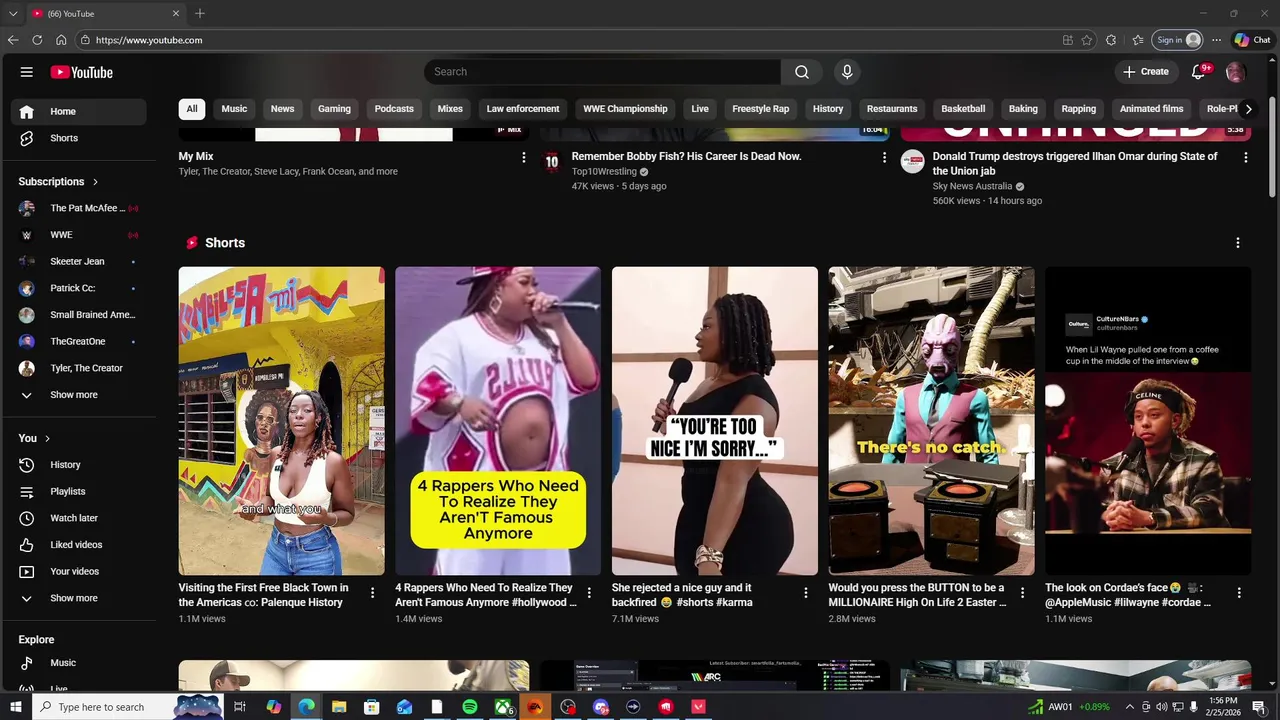Image resolution: width=1280 pixels, height=720 pixels.
Task: Click the YouTube search field
Action: [602, 72]
